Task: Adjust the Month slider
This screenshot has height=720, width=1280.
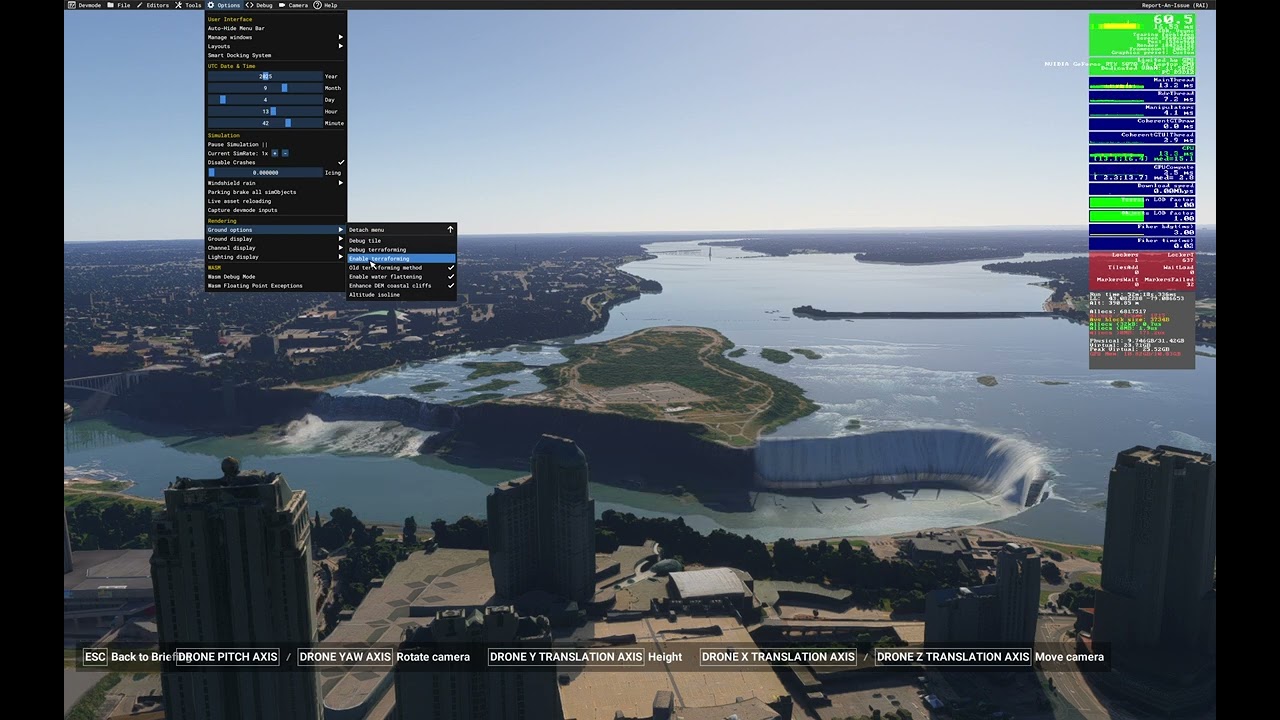Action: 265,88
